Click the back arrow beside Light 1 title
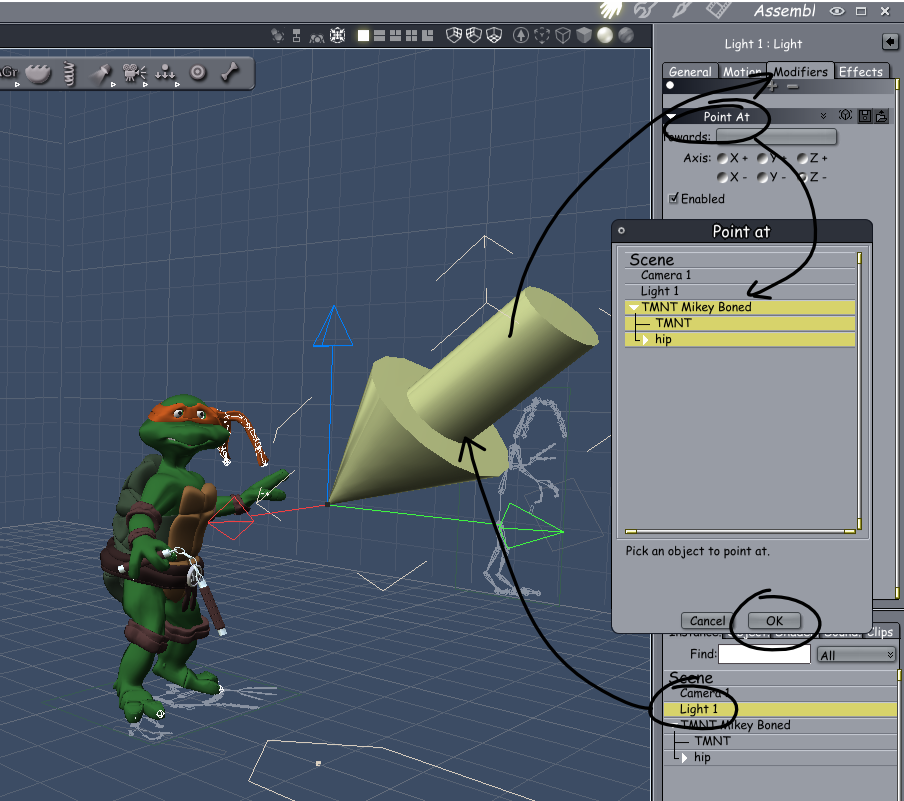The width and height of the screenshot is (904, 801). click(x=890, y=42)
